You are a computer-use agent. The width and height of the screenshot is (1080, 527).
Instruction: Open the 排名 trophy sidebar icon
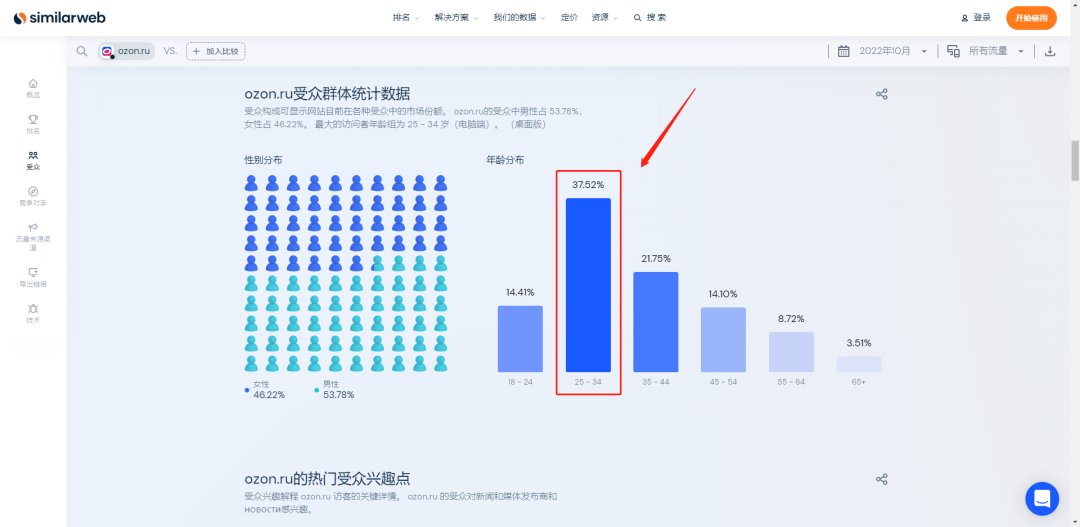coord(33,119)
